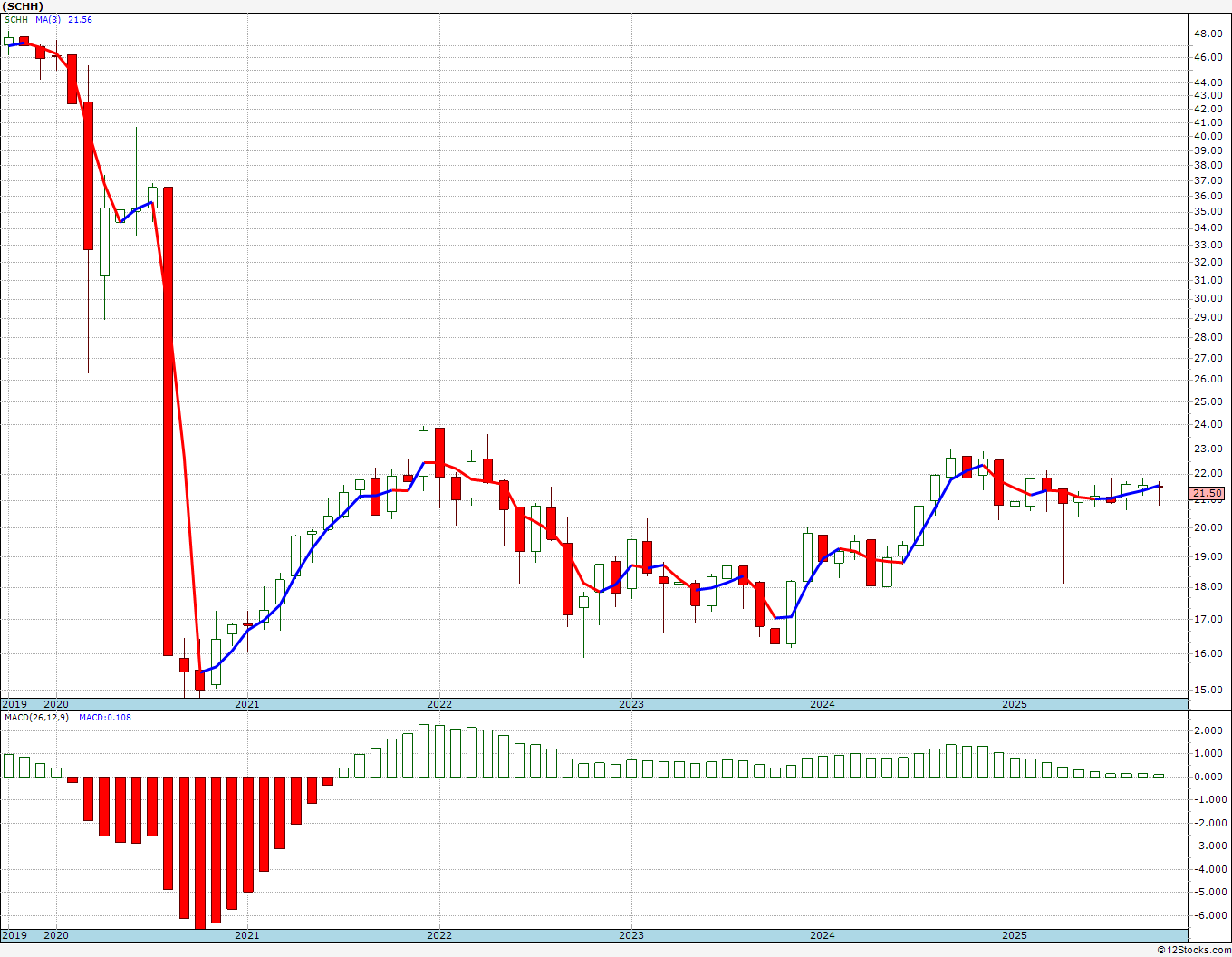Click the MACD(26,12,9) indicator label
The width and height of the screenshot is (1232, 957).
[x=36, y=718]
